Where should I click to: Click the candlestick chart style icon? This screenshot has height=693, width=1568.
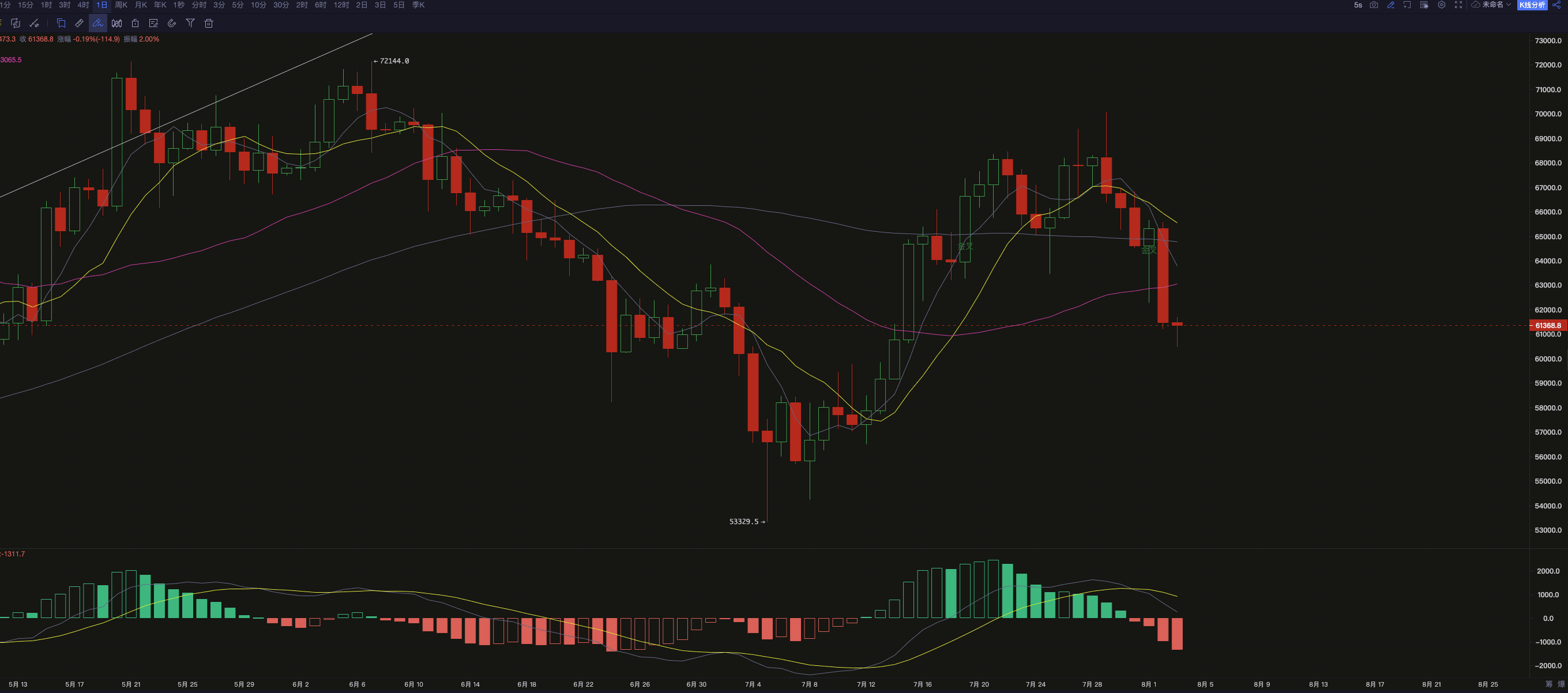click(116, 23)
